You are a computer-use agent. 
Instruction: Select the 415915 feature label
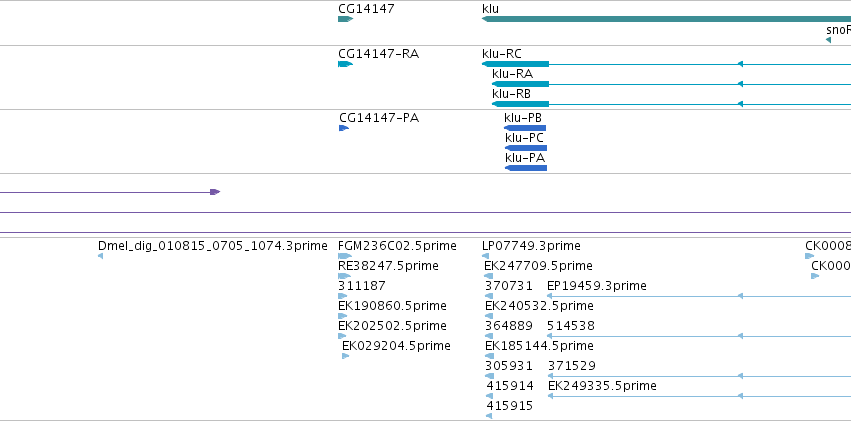click(x=510, y=406)
